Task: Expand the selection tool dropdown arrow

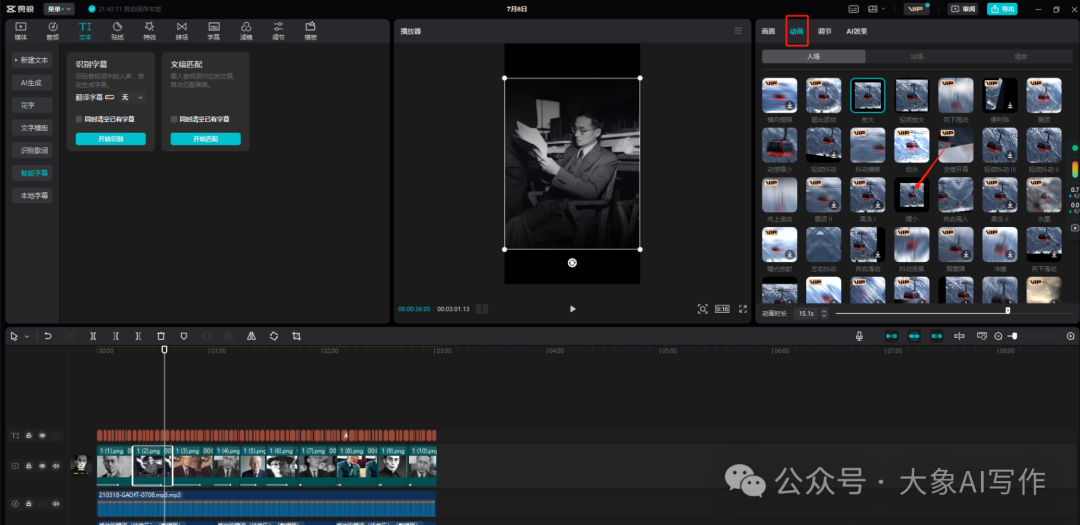Action: click(x=28, y=336)
